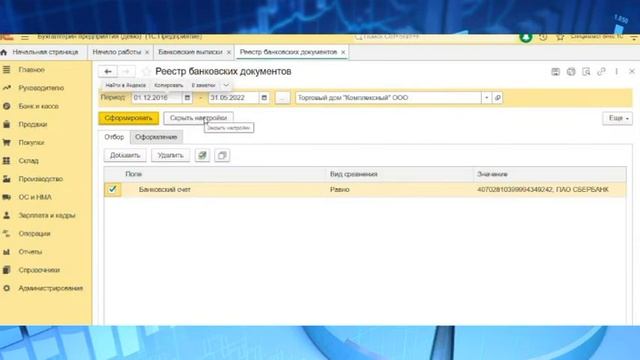Click the print icon in header toolbar
Image resolution: width=640 pixels, height=360 pixels.
click(x=571, y=72)
